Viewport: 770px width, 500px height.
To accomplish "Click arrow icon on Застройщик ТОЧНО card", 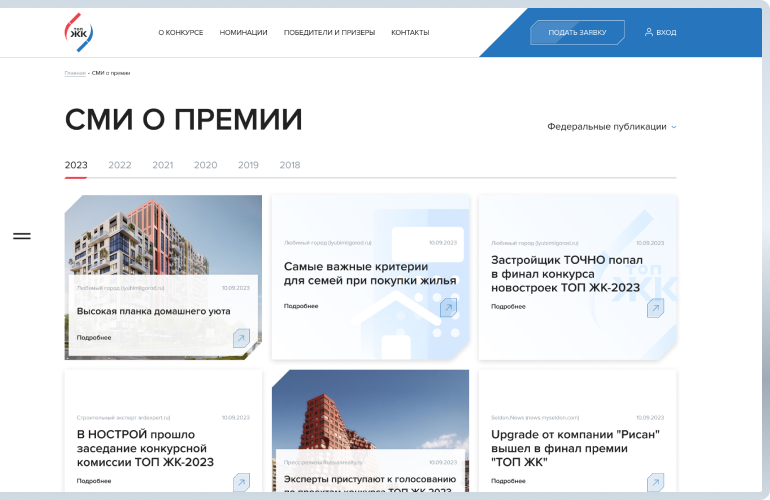I will tap(655, 307).
